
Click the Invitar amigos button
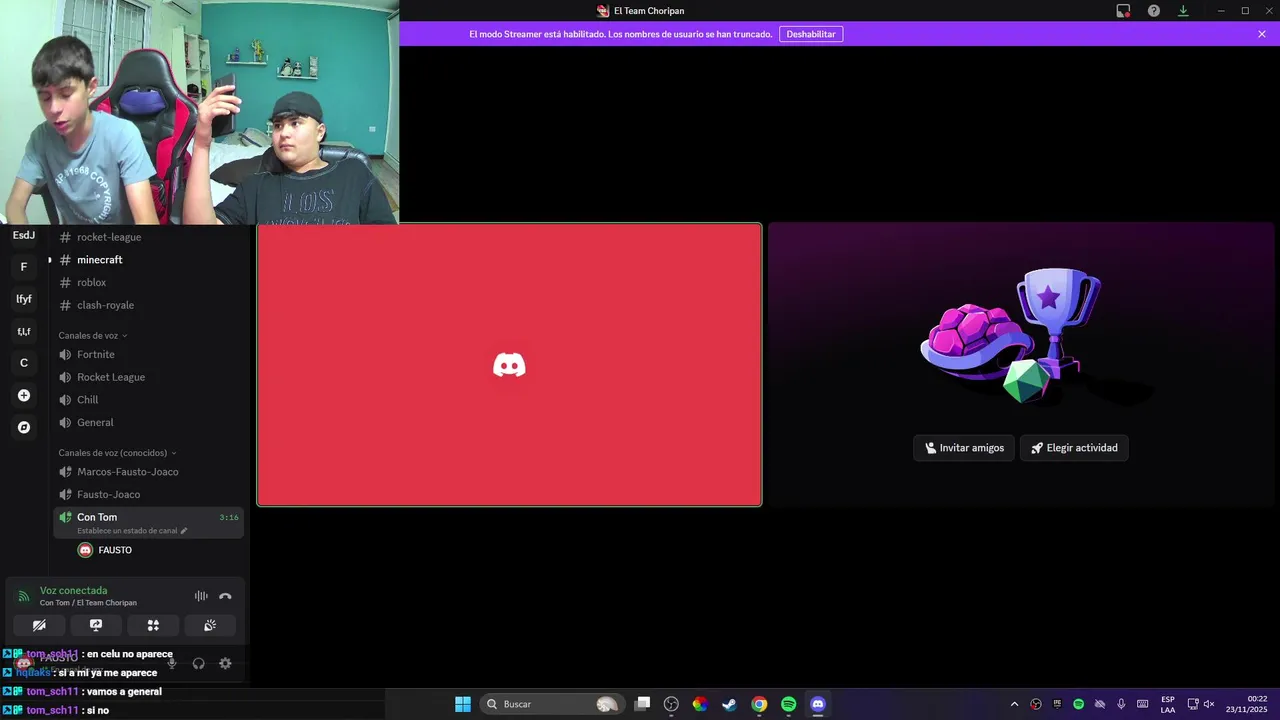(x=965, y=448)
